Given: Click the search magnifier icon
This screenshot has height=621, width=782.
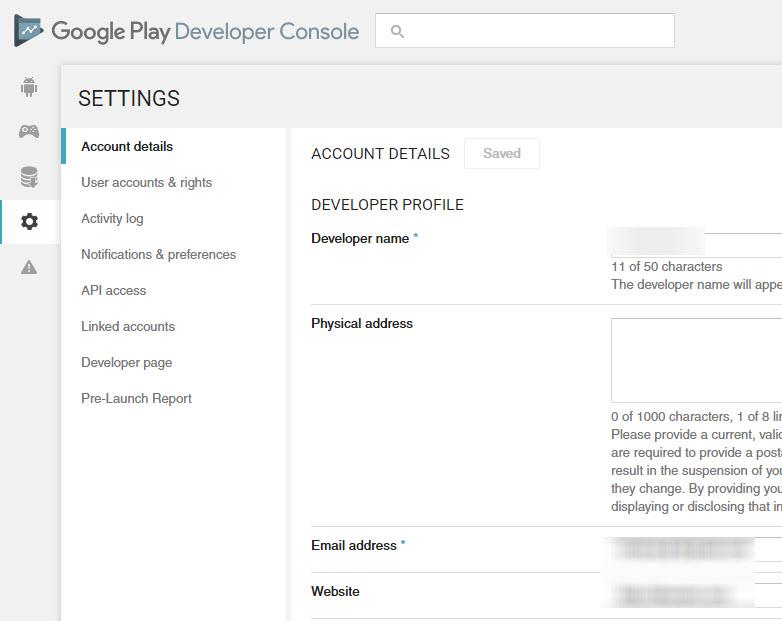Looking at the screenshot, I should (397, 31).
